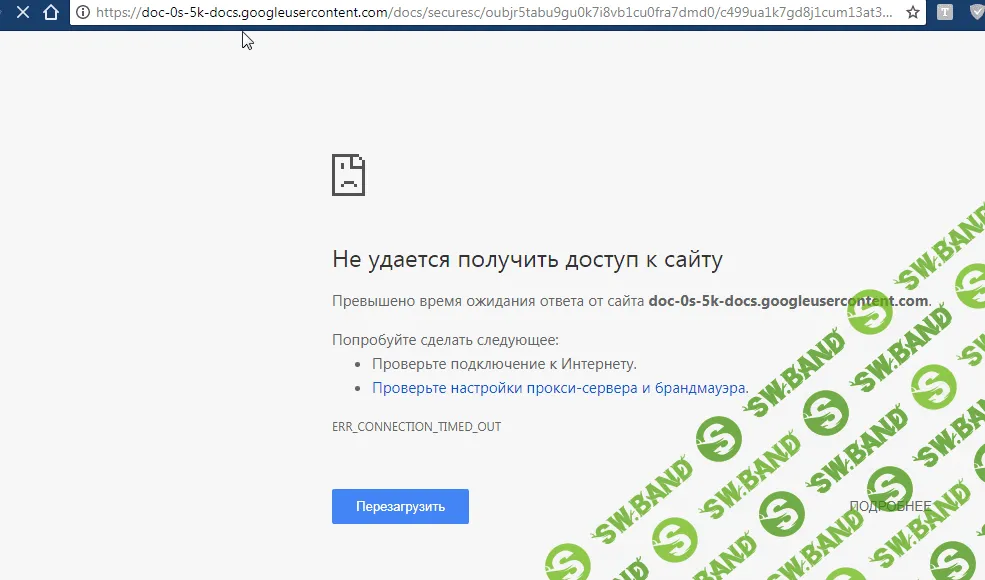985x580 pixels.
Task: Select the circled (i) symbol in the omnibox
Action: coord(84,14)
